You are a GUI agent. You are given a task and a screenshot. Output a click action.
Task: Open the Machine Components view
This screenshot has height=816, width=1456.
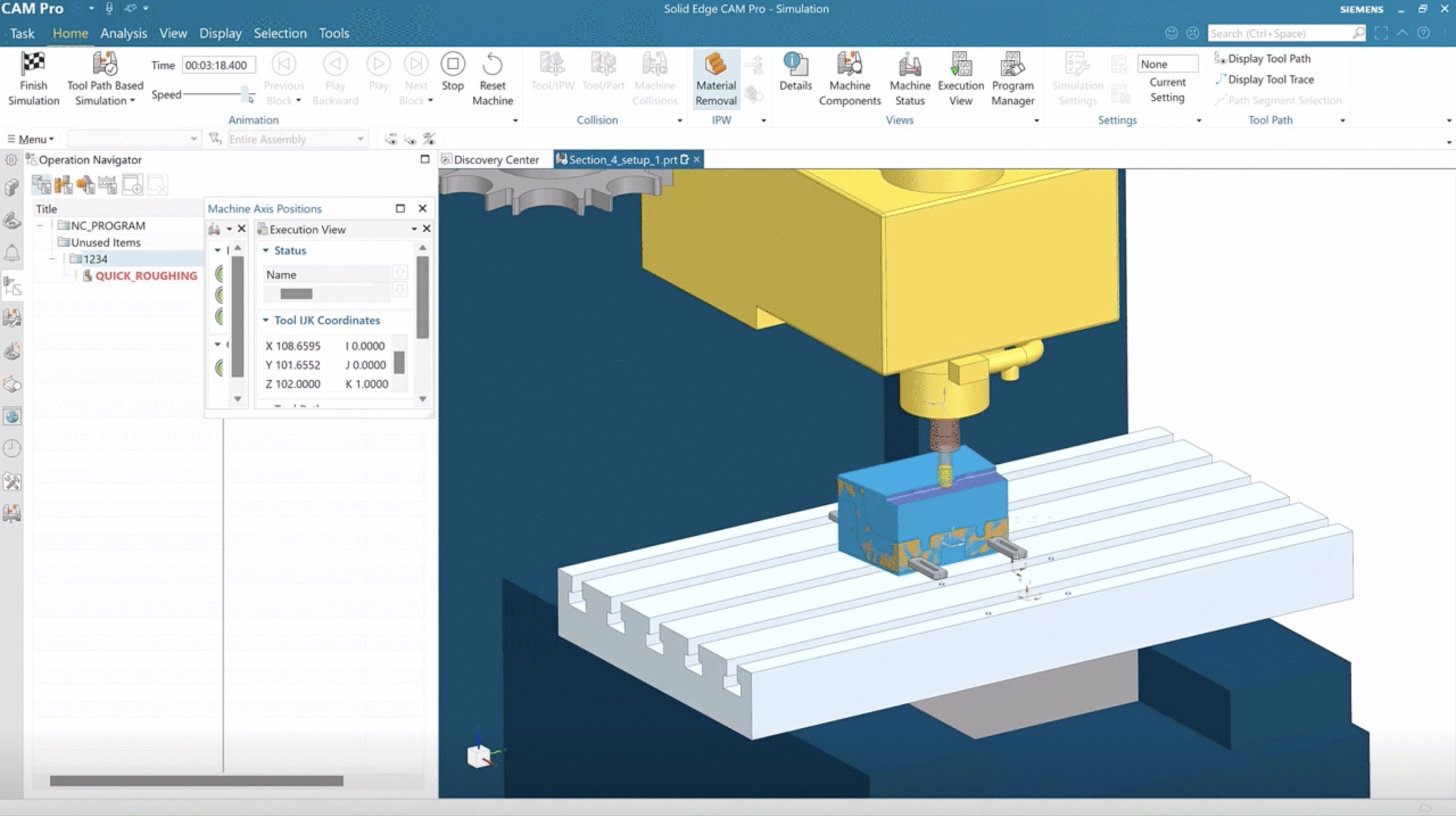pos(849,65)
